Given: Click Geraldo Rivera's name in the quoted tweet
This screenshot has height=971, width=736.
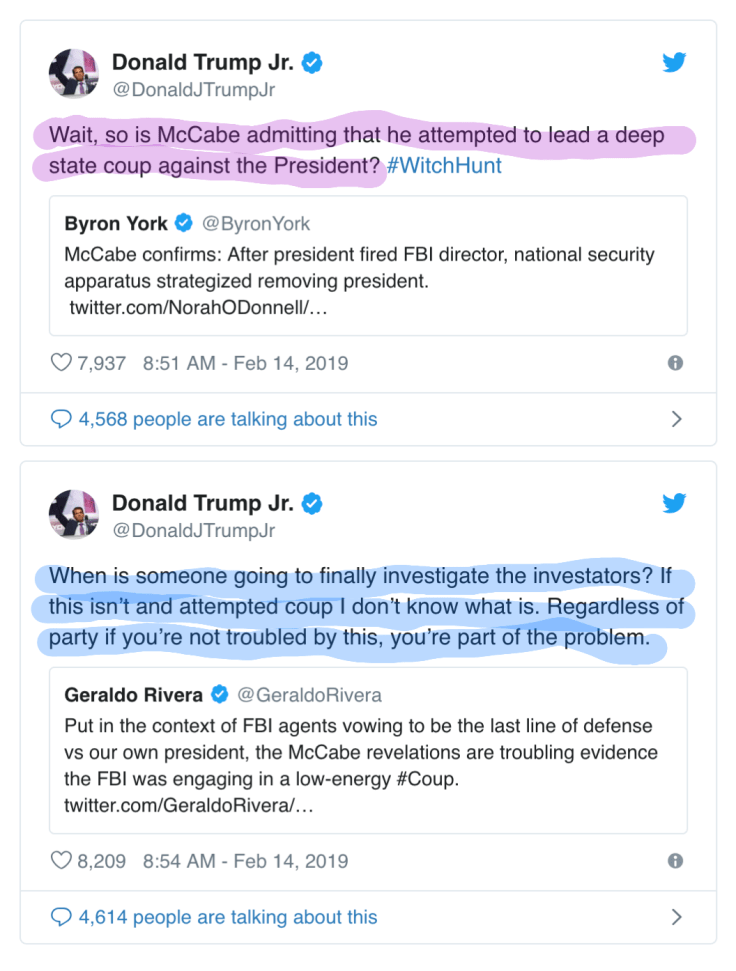Looking at the screenshot, I should [137, 691].
